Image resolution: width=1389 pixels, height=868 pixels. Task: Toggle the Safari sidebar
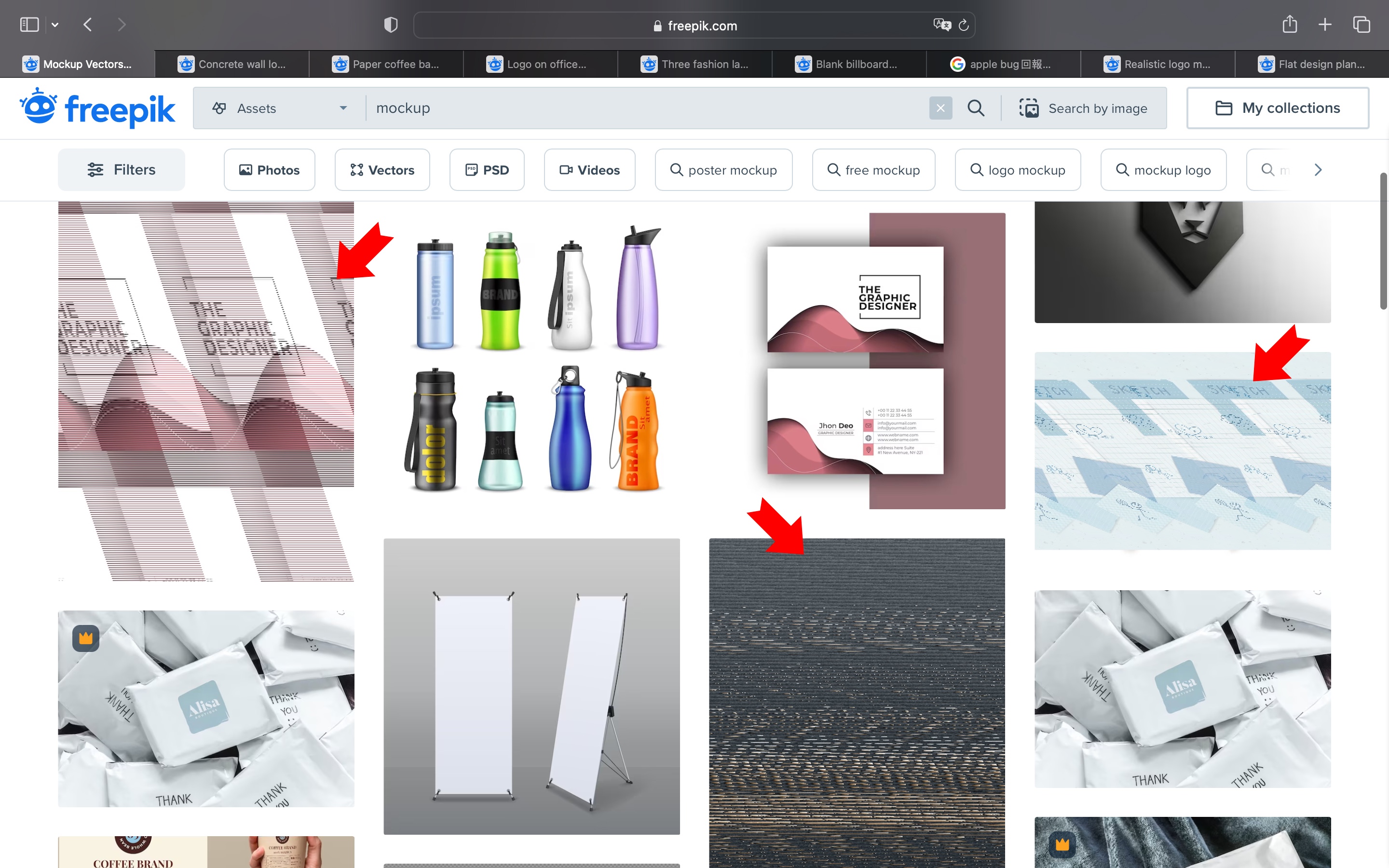[29, 25]
